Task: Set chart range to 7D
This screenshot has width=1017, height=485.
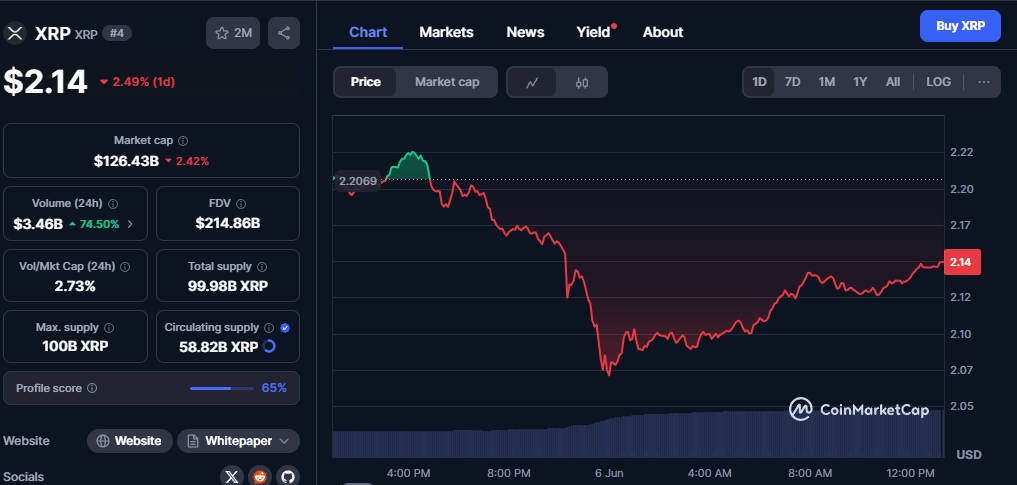Action: tap(793, 82)
